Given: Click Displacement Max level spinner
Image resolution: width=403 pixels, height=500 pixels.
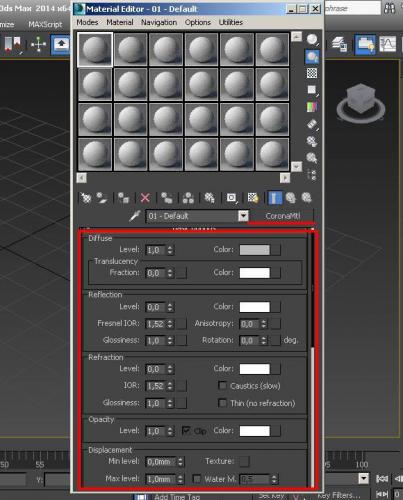Looking at the screenshot, I should (180, 479).
